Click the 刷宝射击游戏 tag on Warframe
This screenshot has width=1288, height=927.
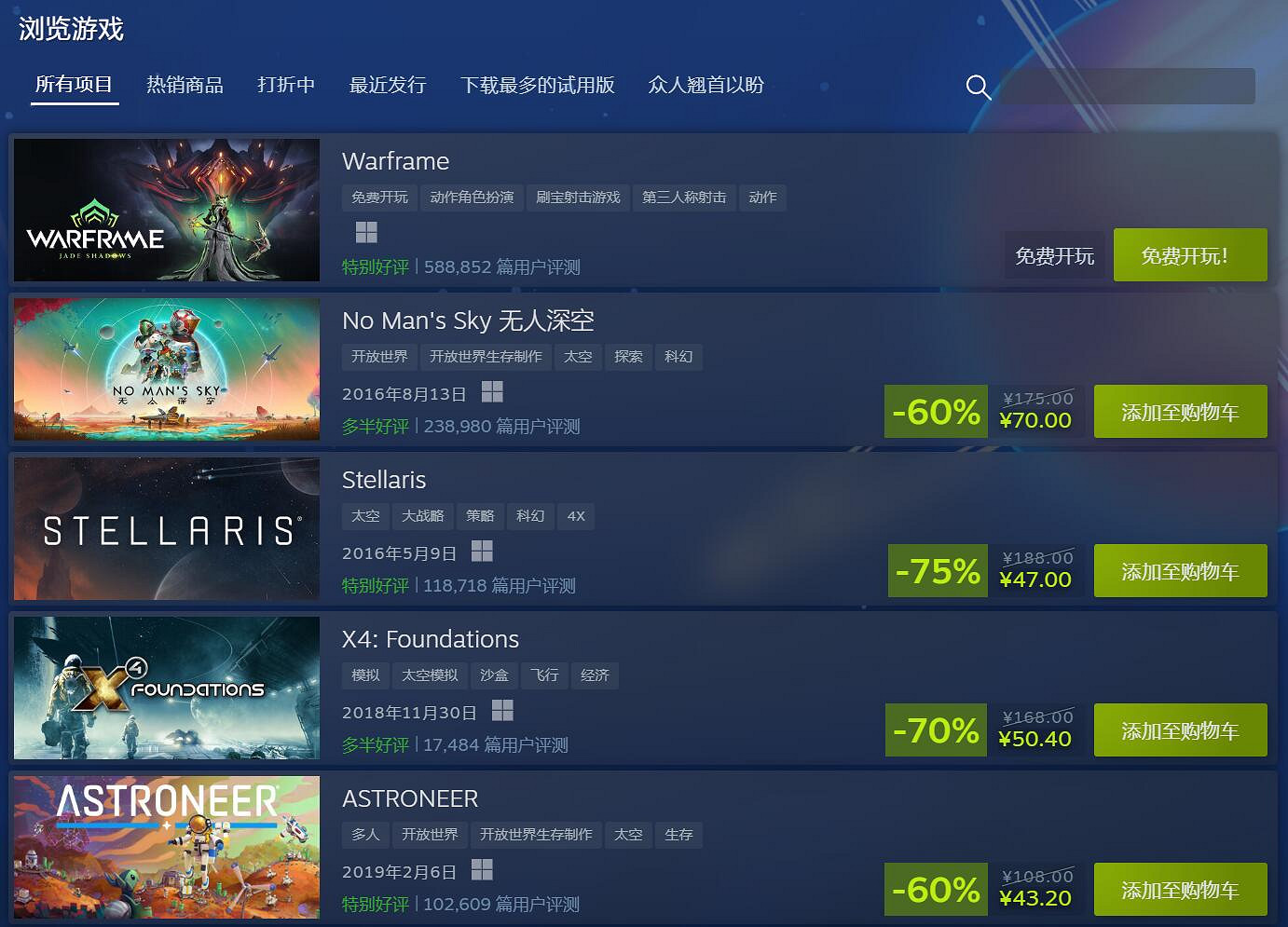(x=578, y=198)
